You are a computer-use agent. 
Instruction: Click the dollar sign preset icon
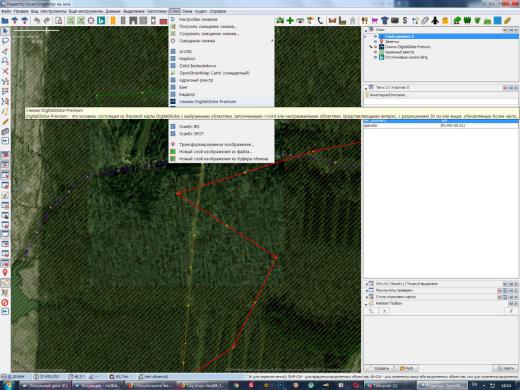point(405,20)
